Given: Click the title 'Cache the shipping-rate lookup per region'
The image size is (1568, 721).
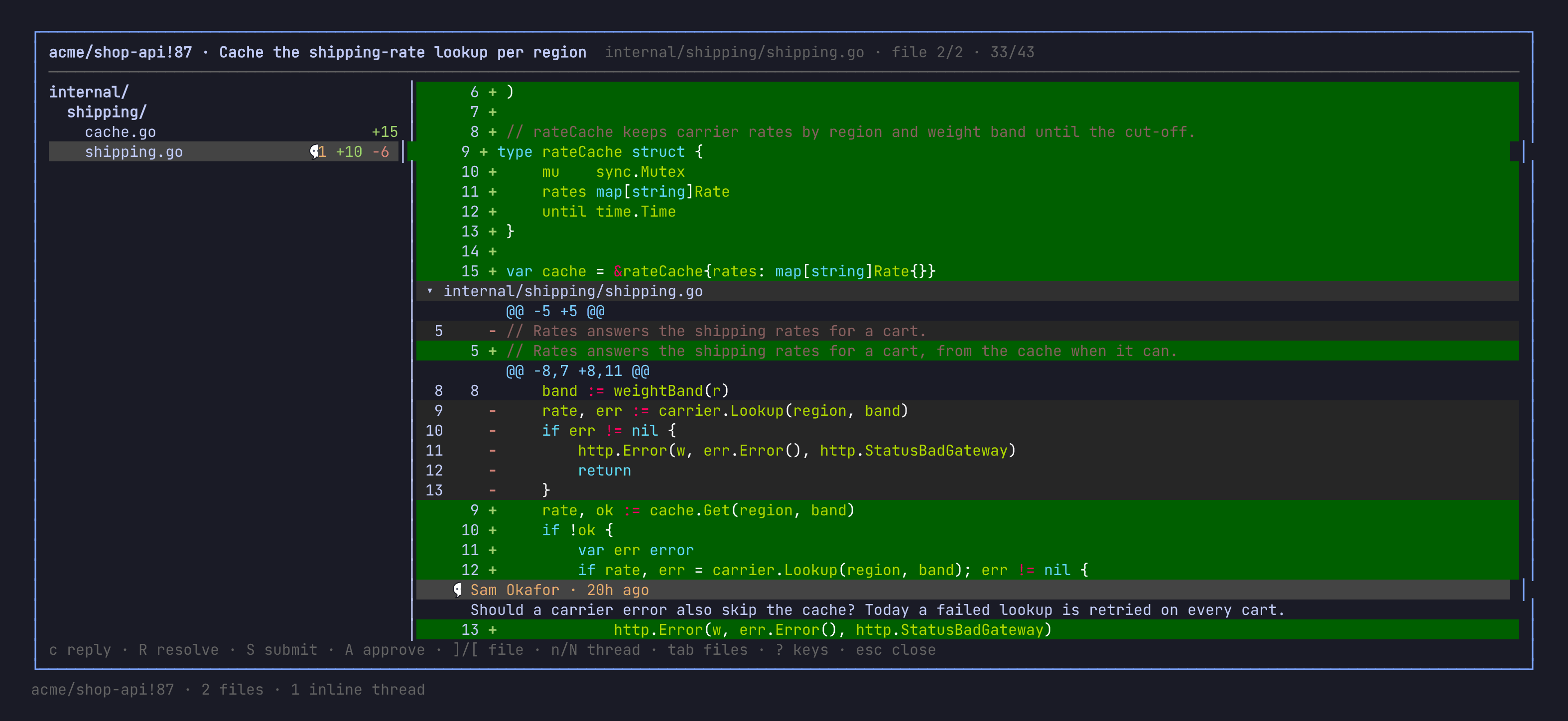Looking at the screenshot, I should pos(403,52).
